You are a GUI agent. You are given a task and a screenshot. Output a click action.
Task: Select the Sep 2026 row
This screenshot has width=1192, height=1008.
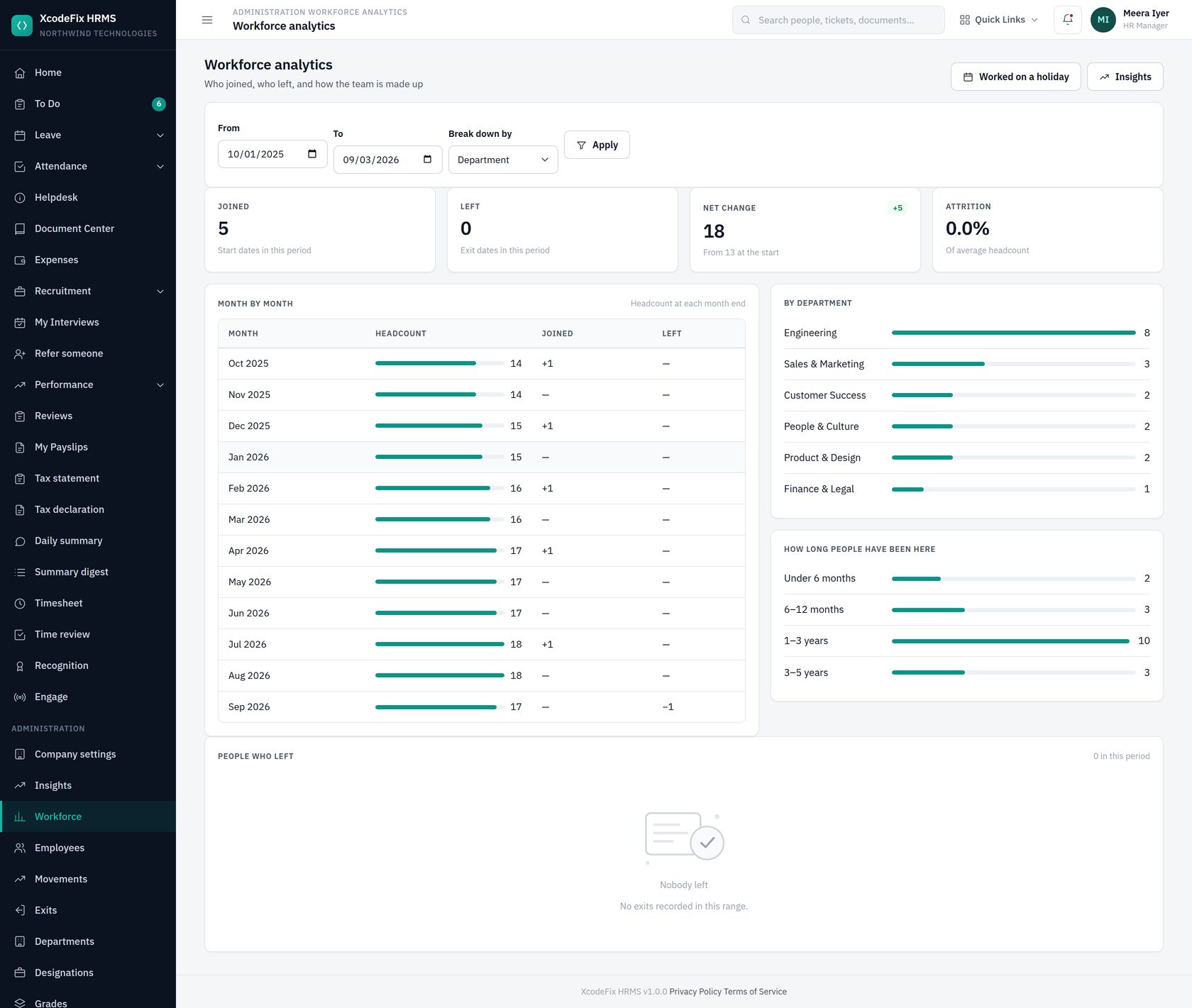tap(481, 707)
